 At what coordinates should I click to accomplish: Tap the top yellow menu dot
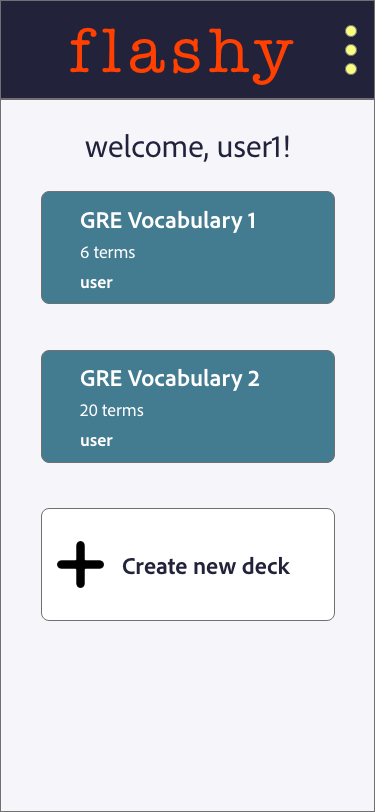coord(351,32)
